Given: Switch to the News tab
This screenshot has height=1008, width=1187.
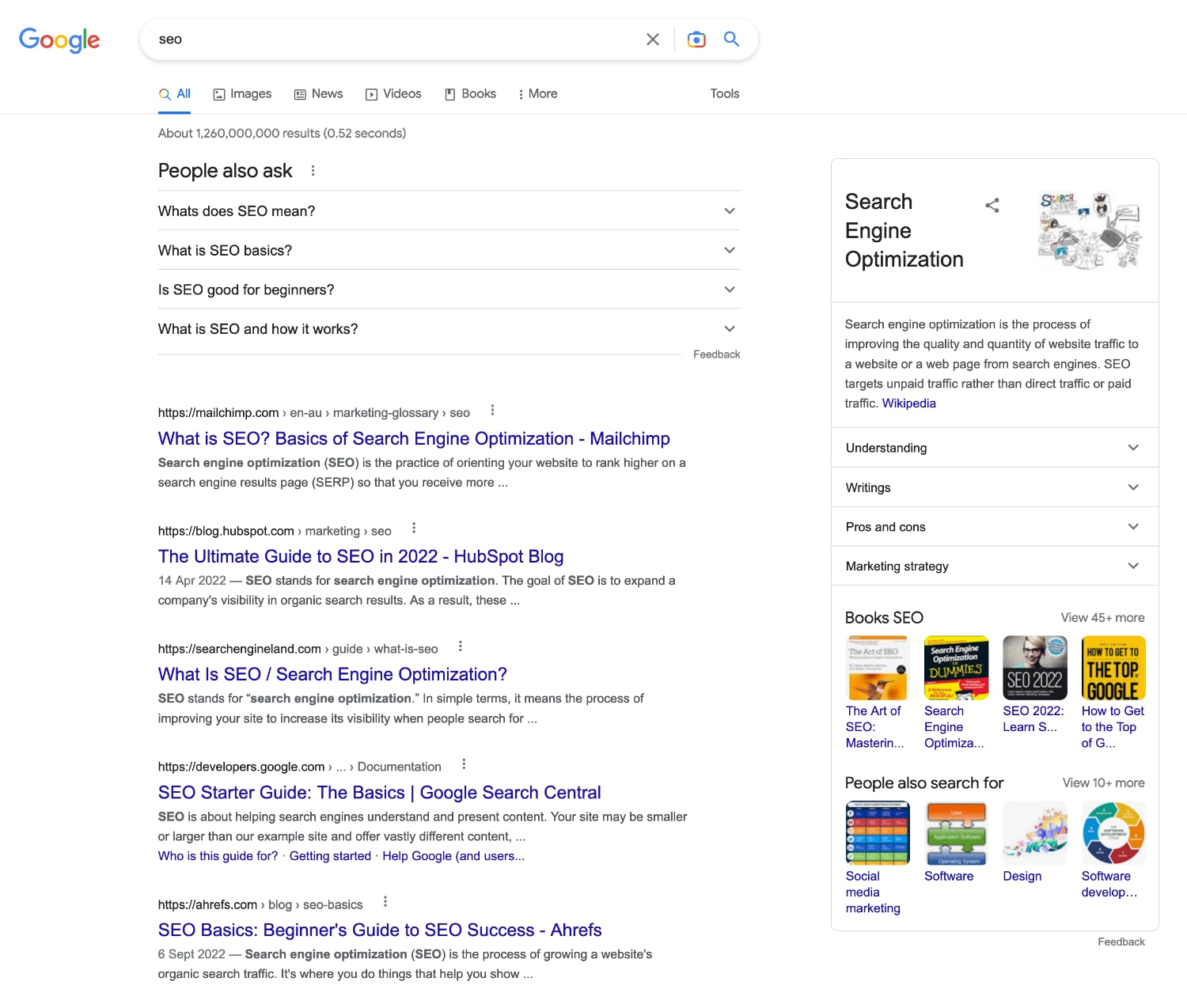Looking at the screenshot, I should coord(318,93).
